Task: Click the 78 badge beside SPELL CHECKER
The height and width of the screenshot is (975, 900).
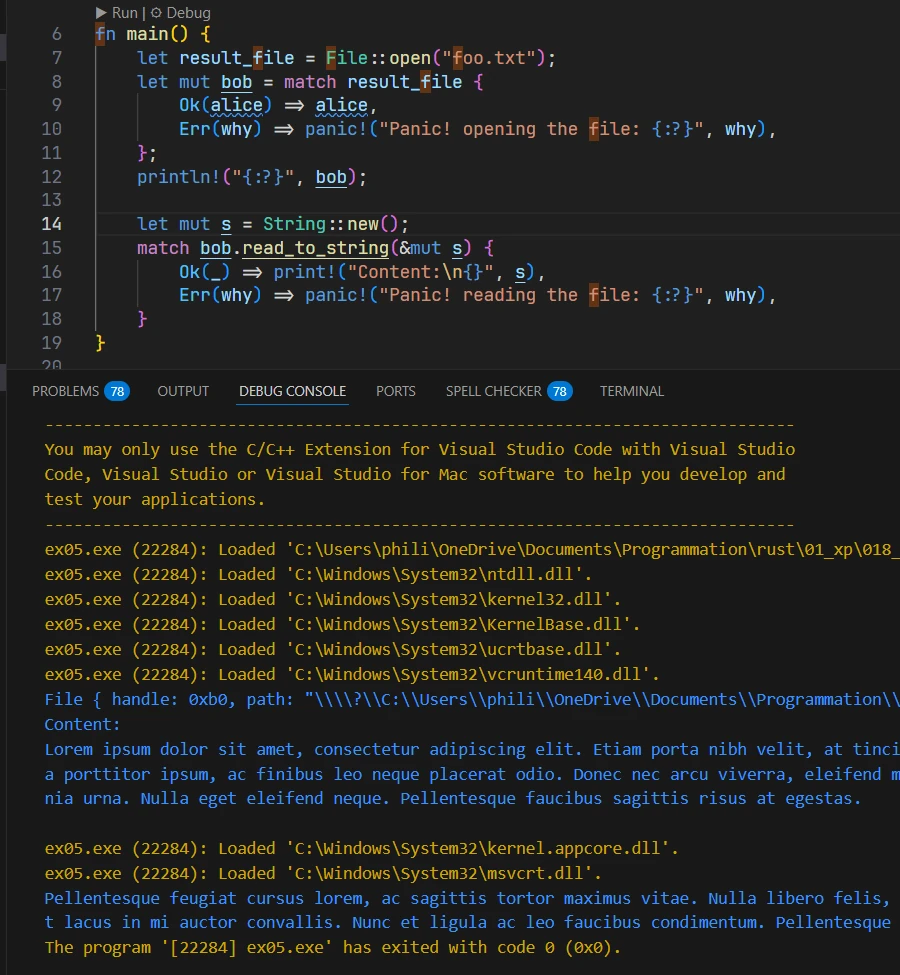Action: tap(560, 391)
